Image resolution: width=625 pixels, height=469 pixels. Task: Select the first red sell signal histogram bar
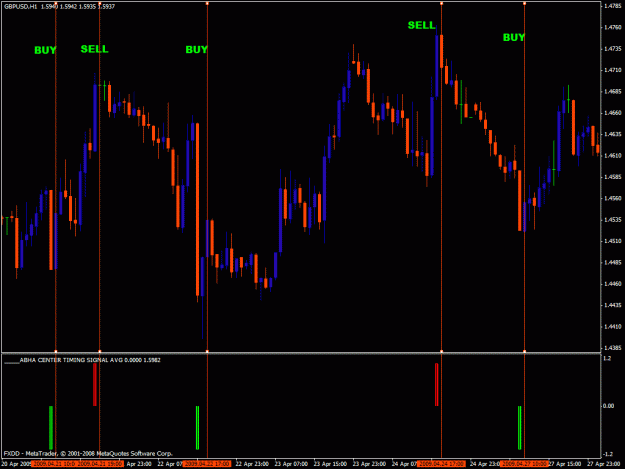pos(94,385)
